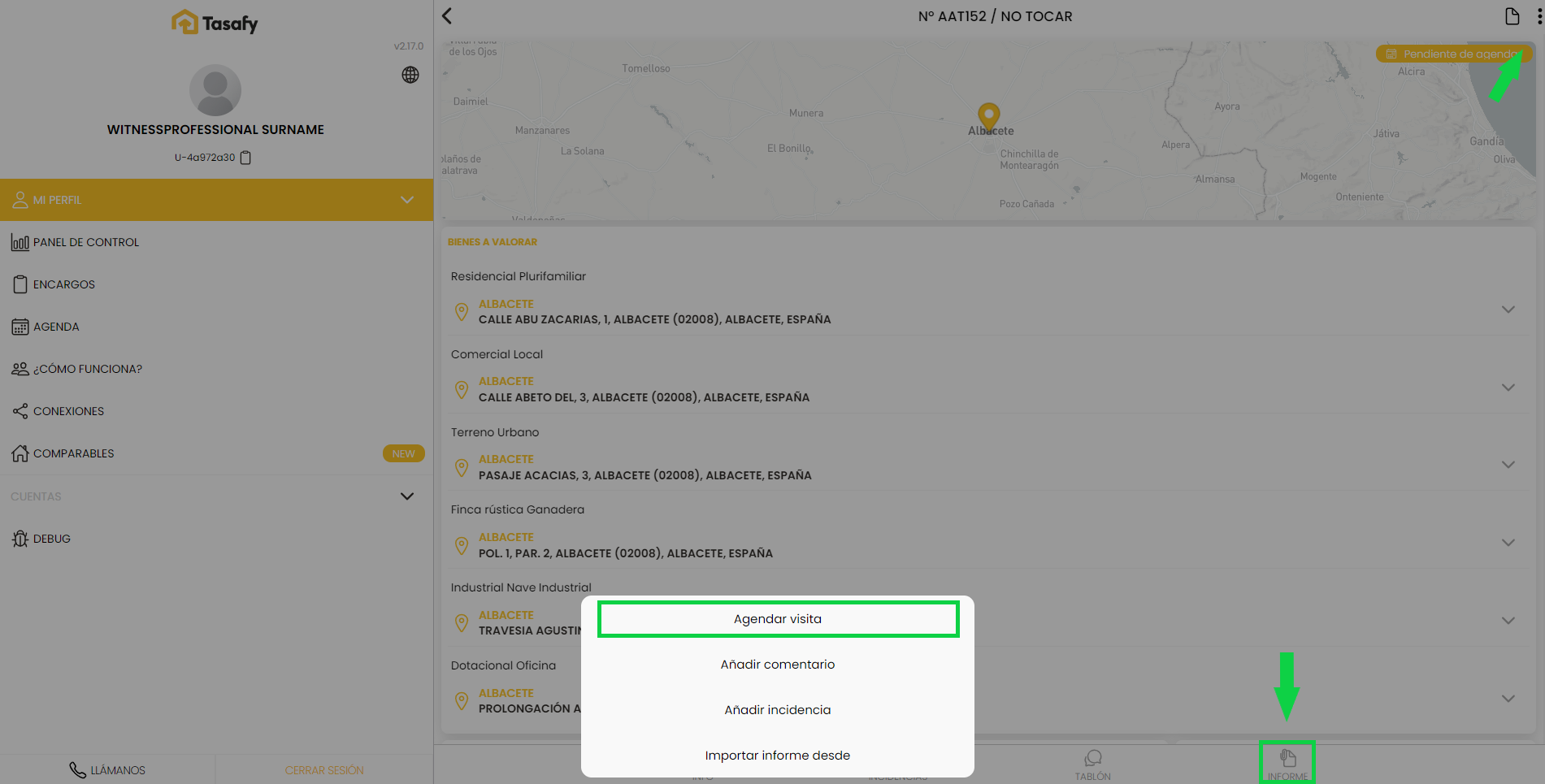This screenshot has width=1545, height=784.
Task: Expand Calle Abeto Del property details
Action: tap(1508, 388)
